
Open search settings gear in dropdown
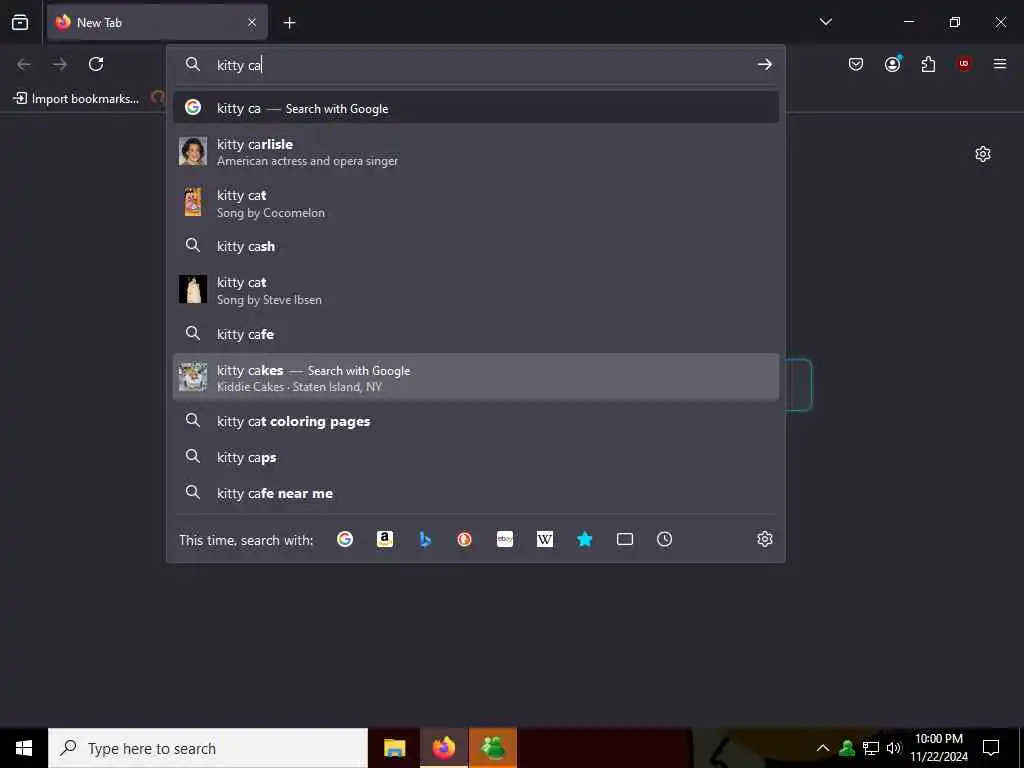point(765,539)
